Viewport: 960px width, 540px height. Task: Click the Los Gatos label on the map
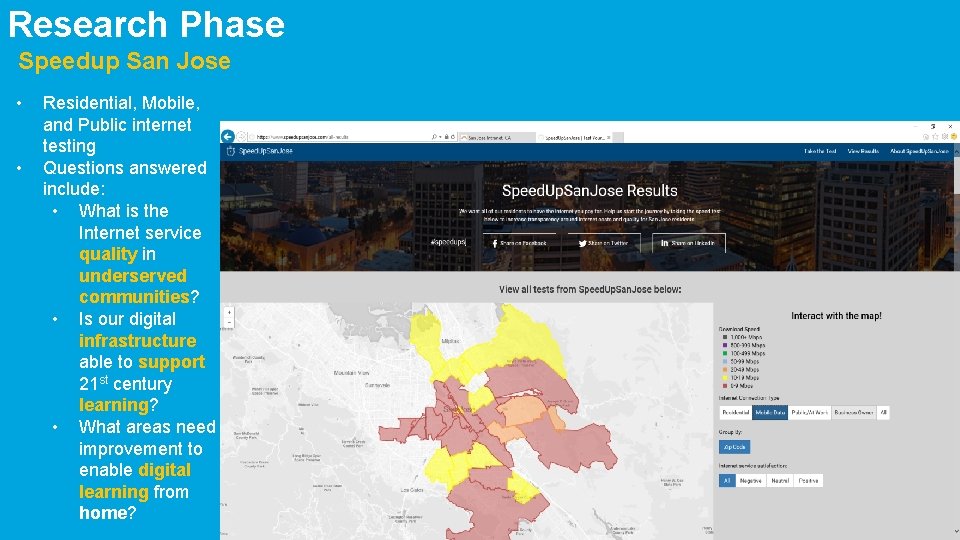click(412, 490)
